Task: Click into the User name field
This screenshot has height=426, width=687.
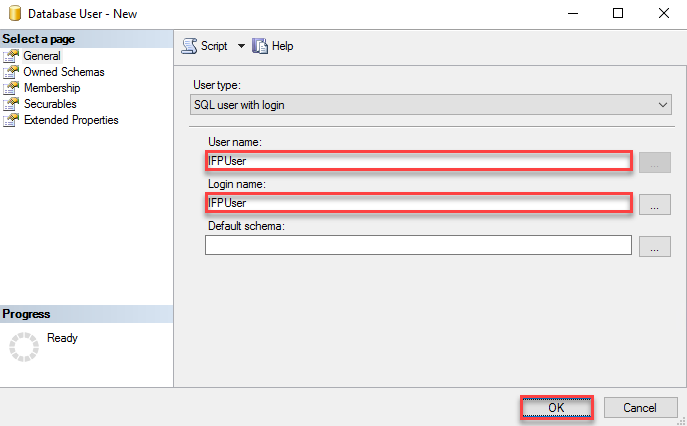Action: point(418,162)
